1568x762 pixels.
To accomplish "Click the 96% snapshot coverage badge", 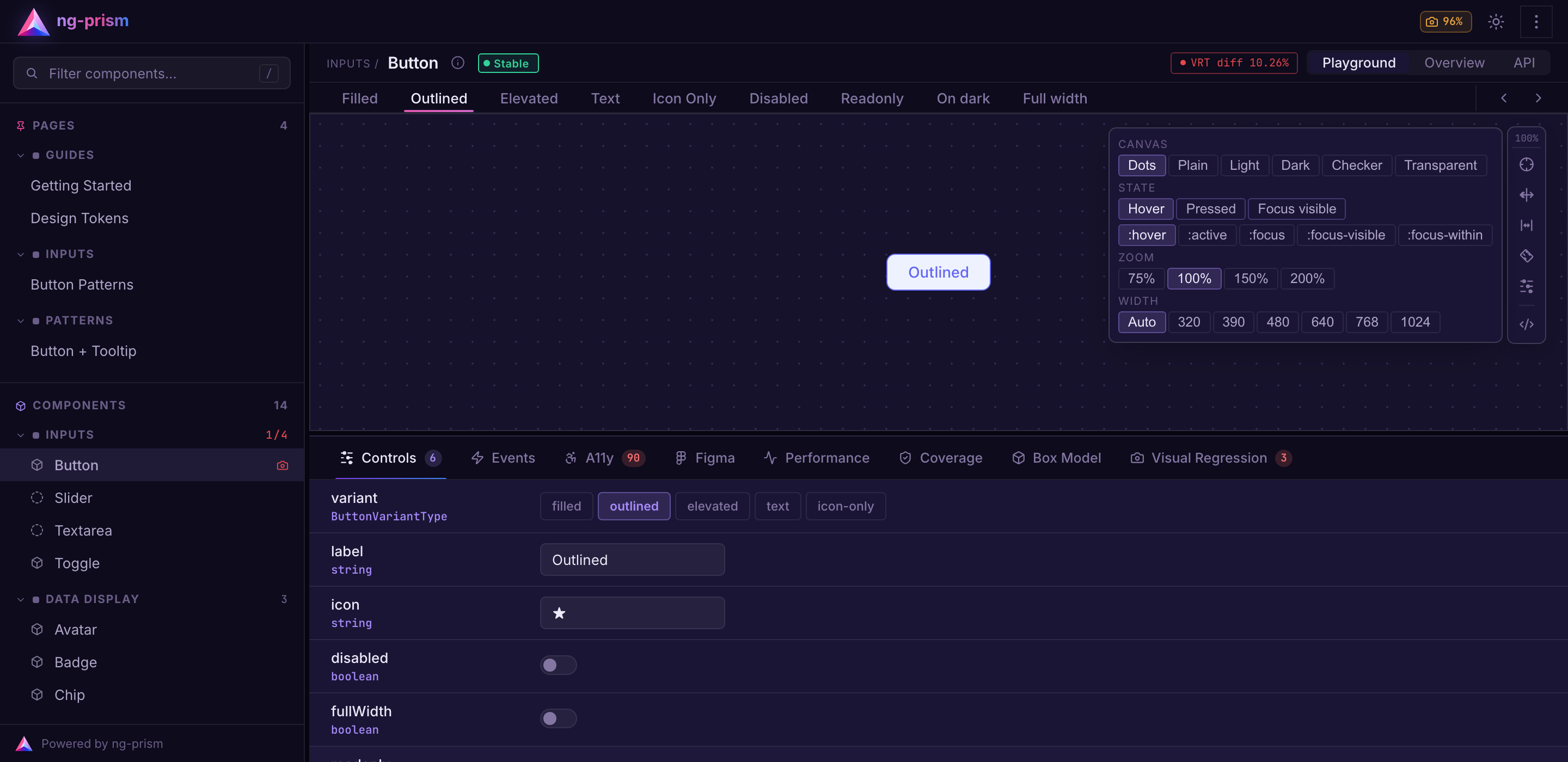I will pos(1445,22).
